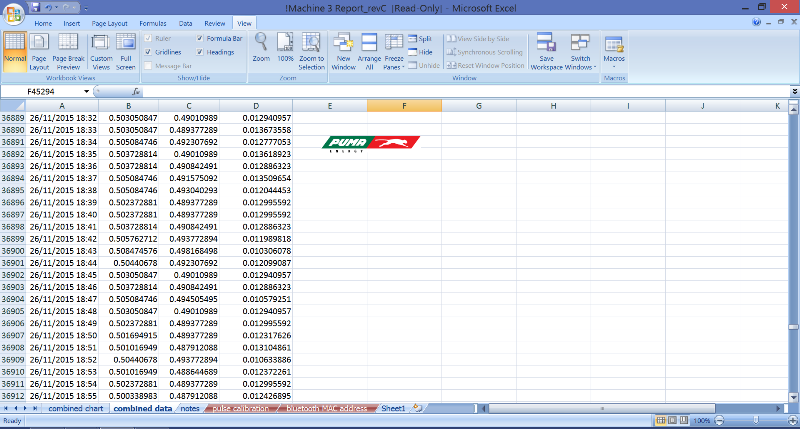Click Arrange All windows
This screenshot has width=800, height=429.
click(369, 52)
